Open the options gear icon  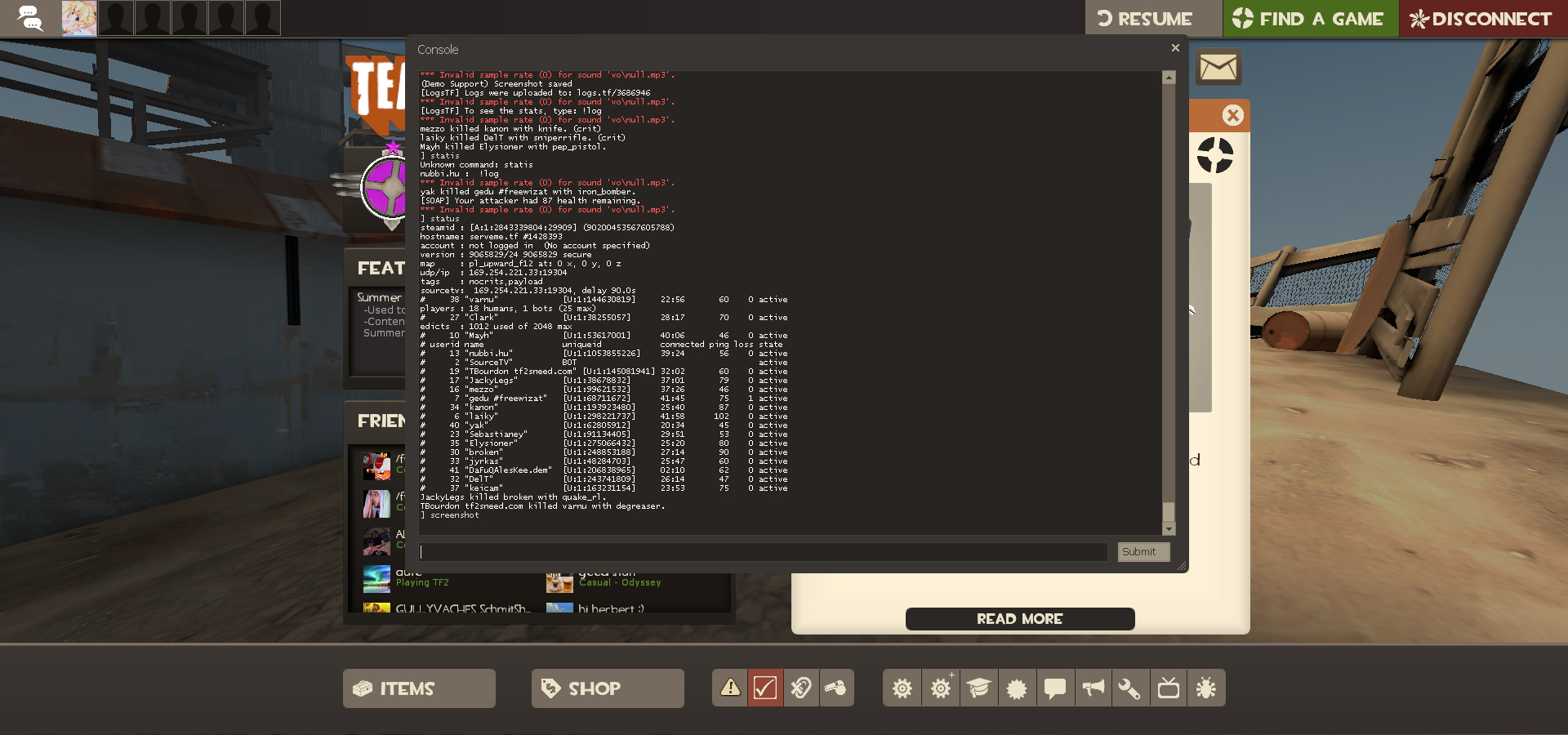coord(902,688)
